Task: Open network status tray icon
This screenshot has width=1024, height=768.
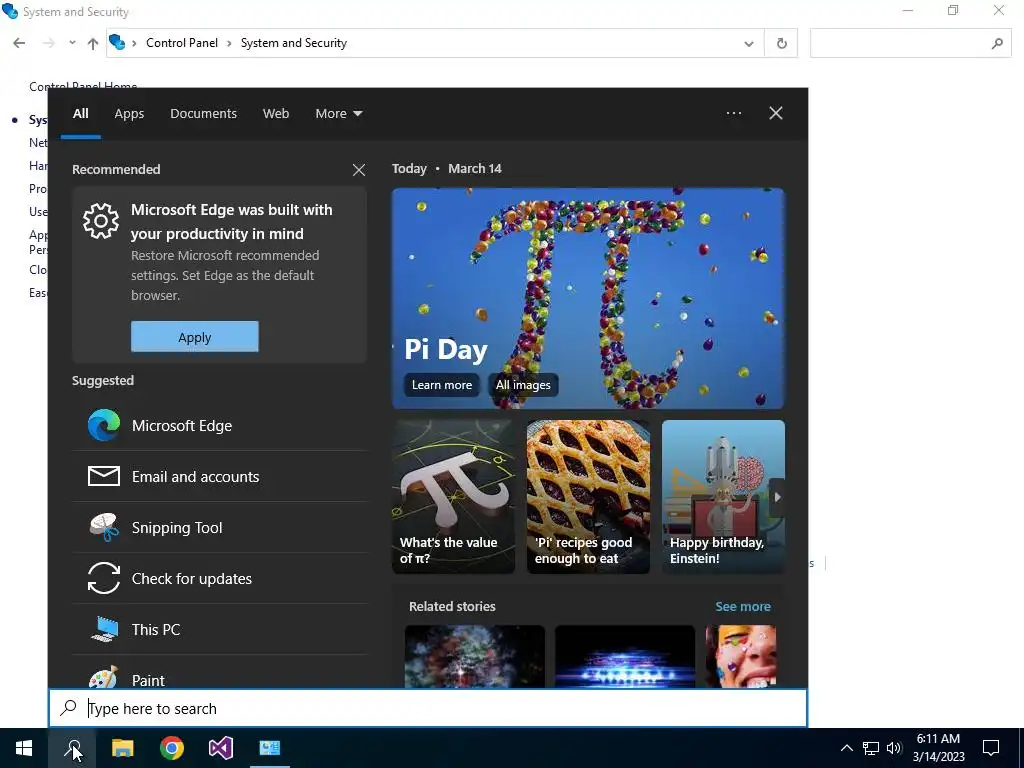Action: coord(871,748)
